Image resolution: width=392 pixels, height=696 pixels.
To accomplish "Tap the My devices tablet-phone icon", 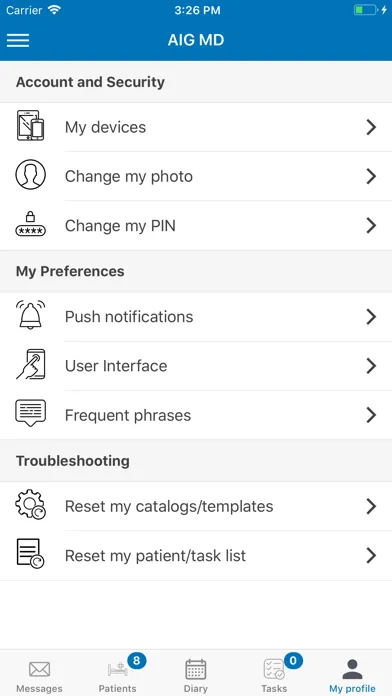I will click(x=30, y=126).
